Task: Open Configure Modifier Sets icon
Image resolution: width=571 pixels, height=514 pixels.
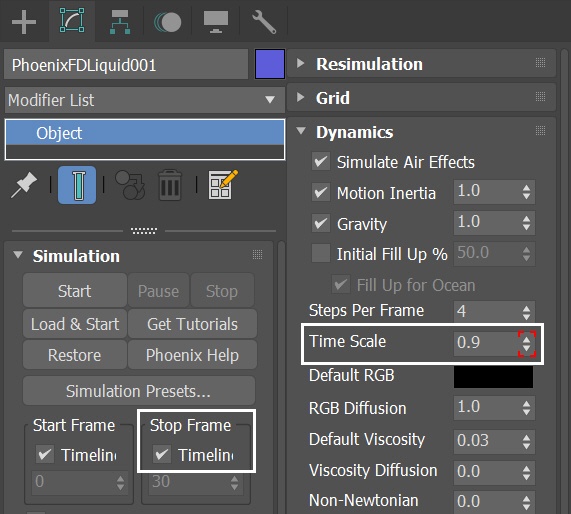Action: pyautogui.click(x=223, y=185)
